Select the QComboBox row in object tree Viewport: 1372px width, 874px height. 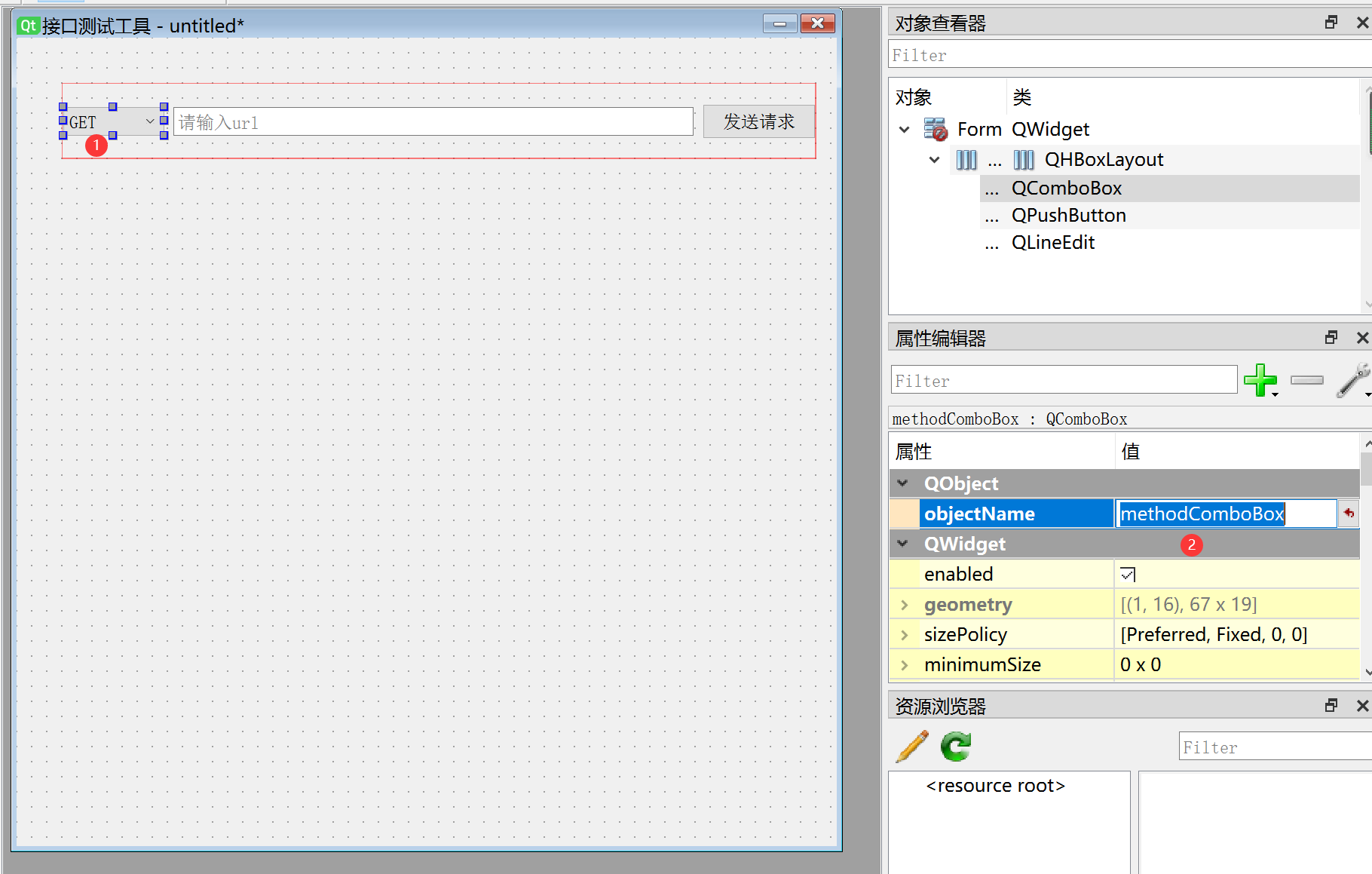[x=1169, y=189]
